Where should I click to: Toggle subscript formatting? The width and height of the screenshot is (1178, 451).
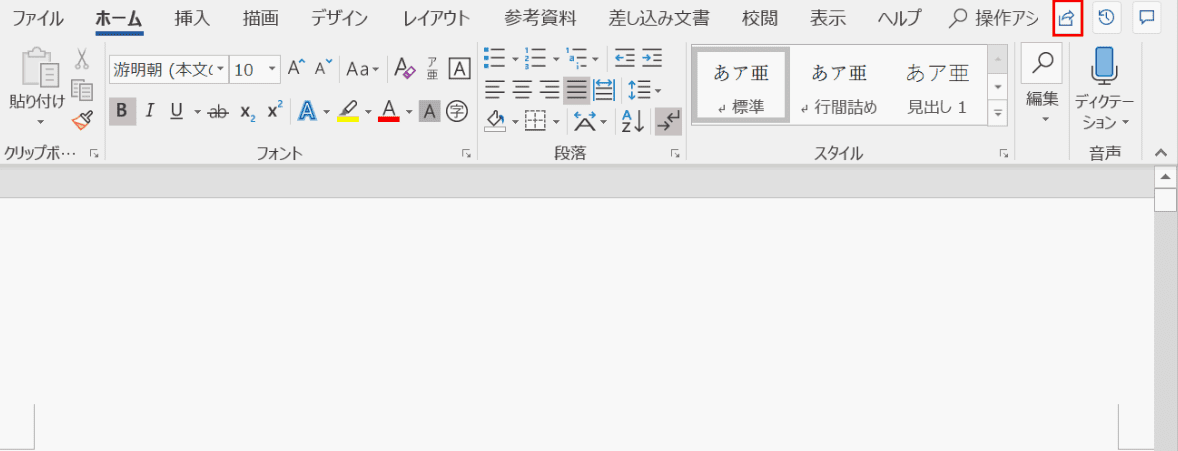248,112
